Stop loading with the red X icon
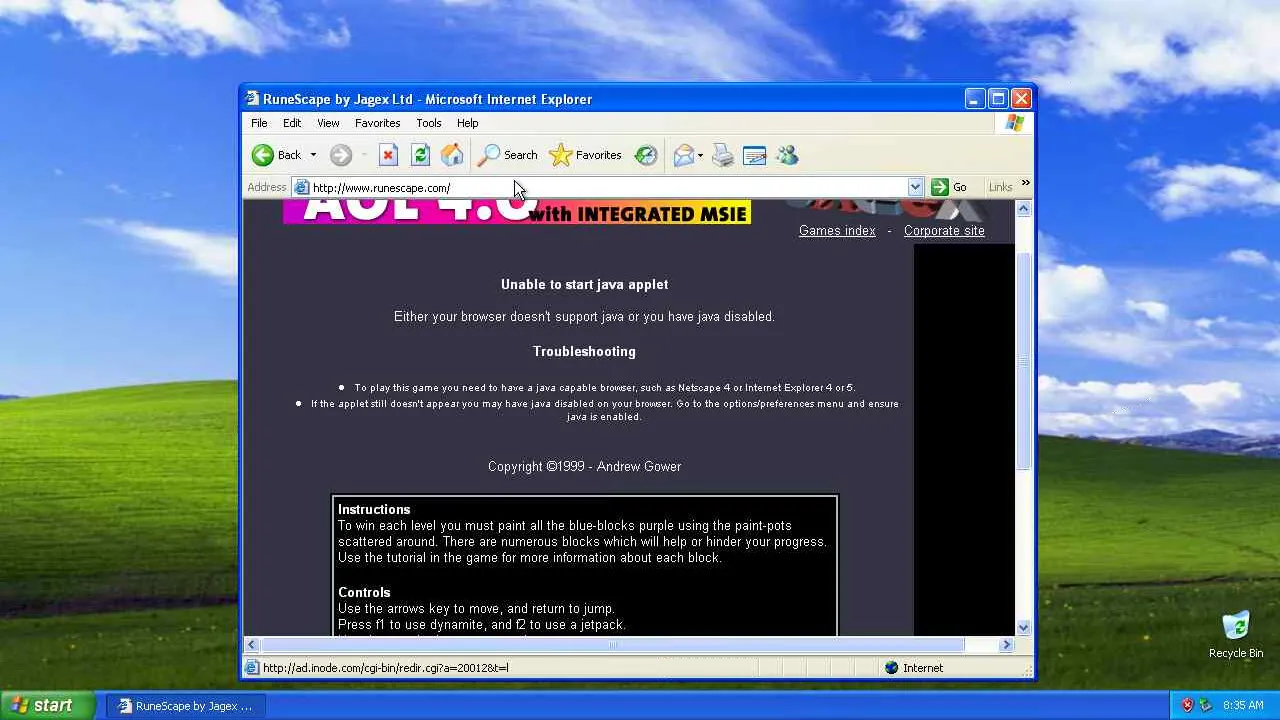 388,155
